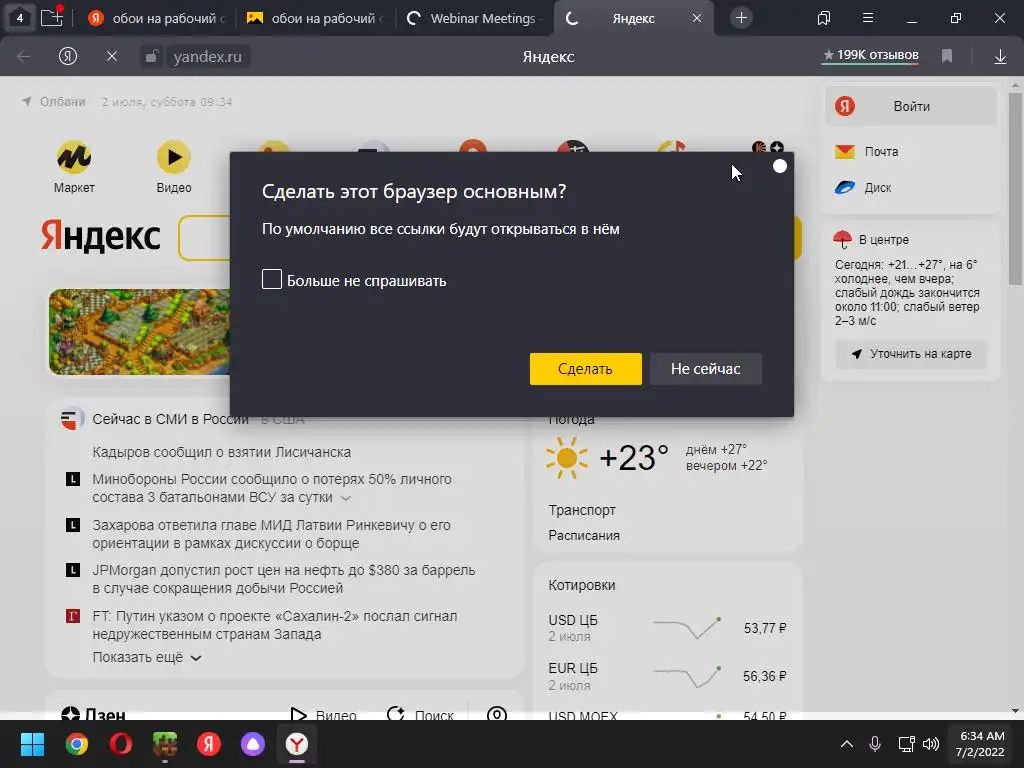Expand "Показать ещё" news list
The image size is (1024, 768).
click(x=147, y=658)
